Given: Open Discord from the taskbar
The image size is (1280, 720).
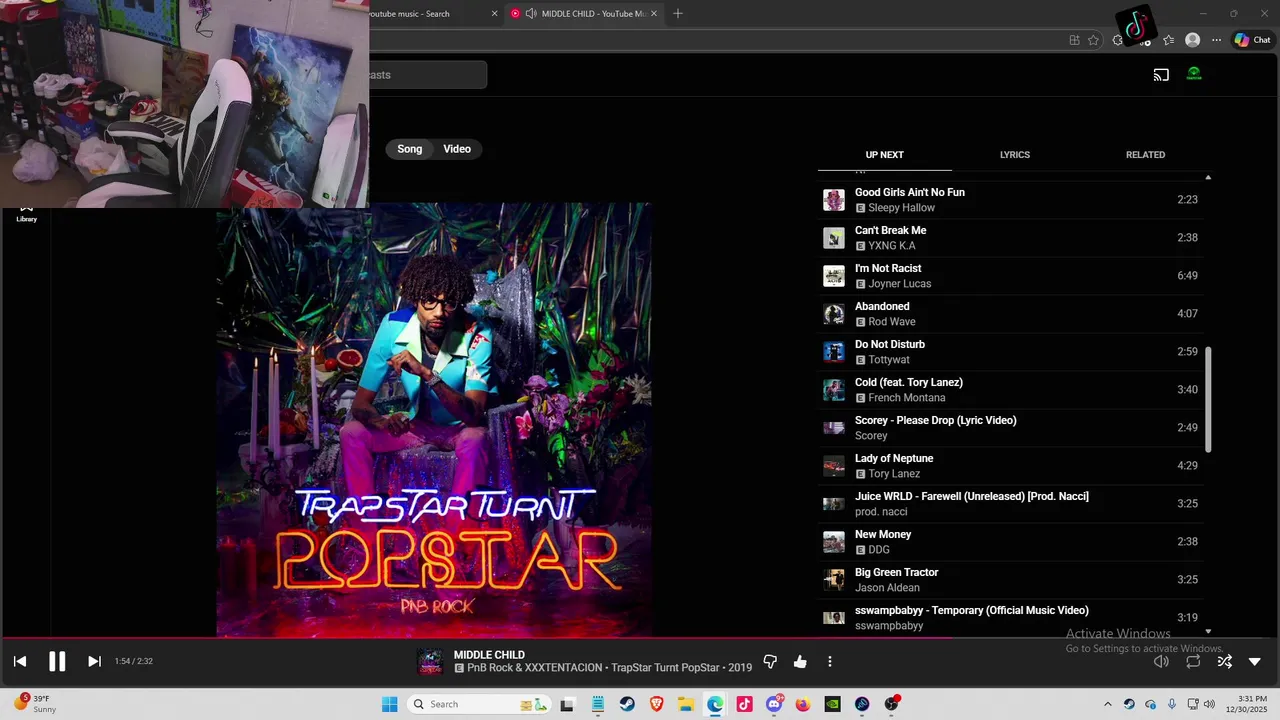Looking at the screenshot, I should [x=774, y=704].
